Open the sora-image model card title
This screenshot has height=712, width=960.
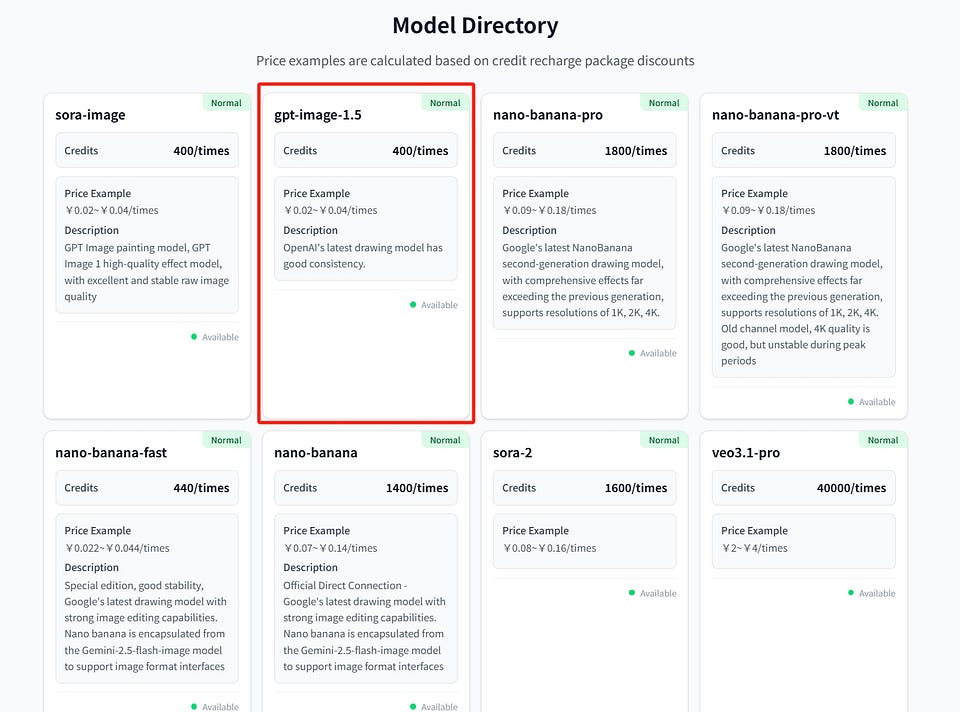(x=90, y=115)
